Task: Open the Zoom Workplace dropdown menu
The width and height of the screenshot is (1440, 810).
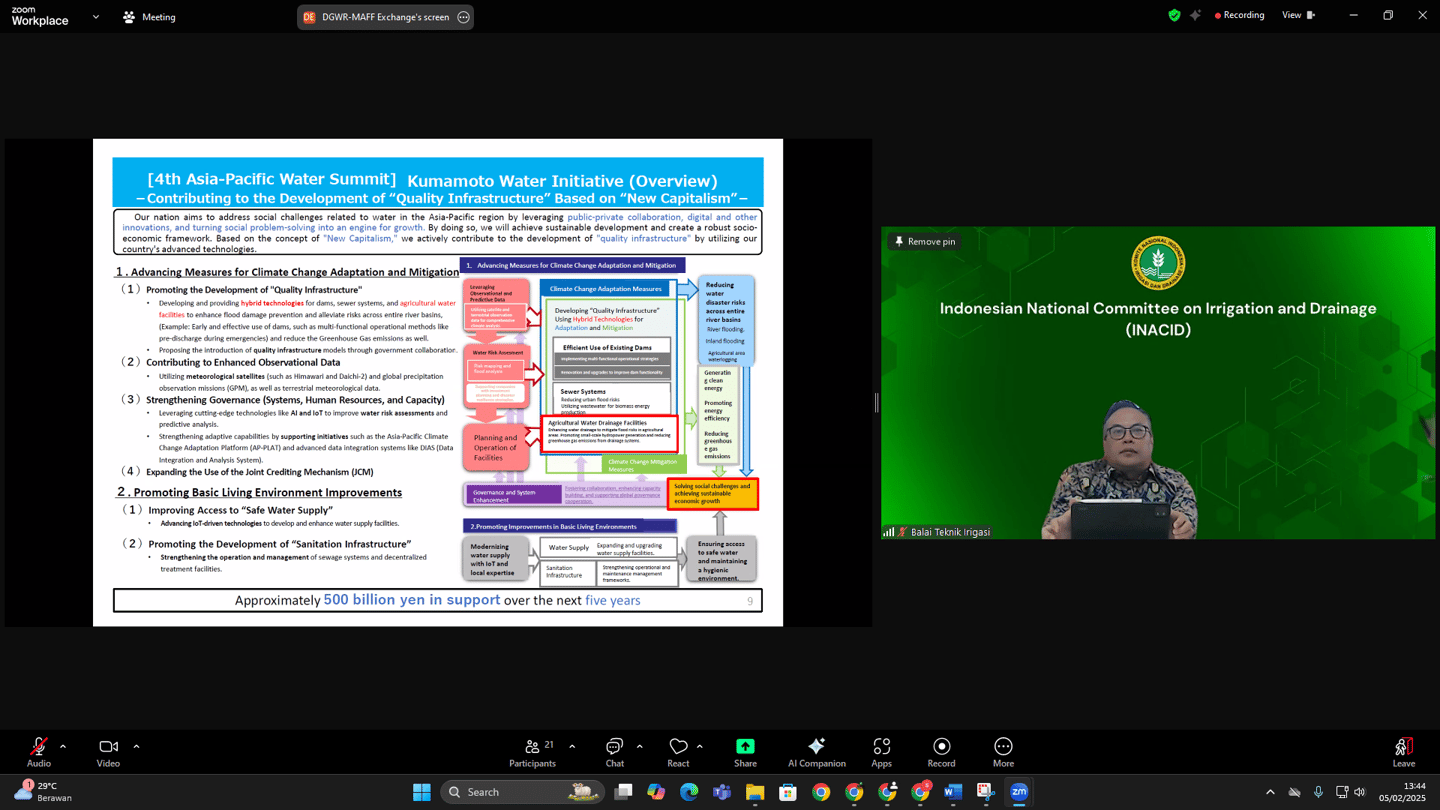Action: point(96,17)
